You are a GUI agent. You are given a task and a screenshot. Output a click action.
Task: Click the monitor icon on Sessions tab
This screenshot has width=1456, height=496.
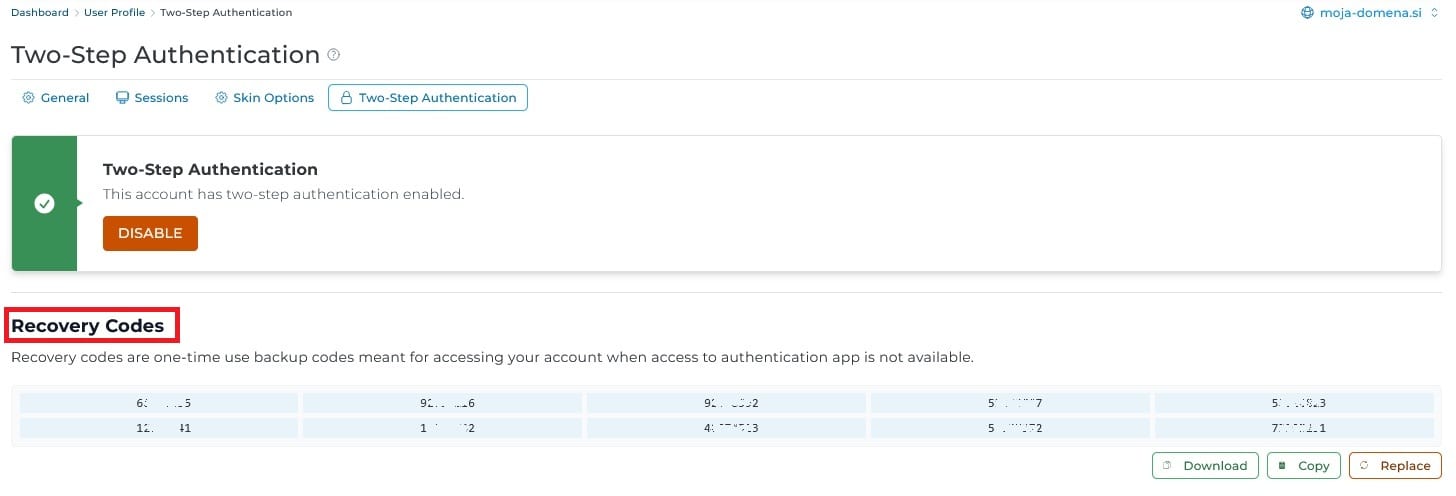point(122,98)
